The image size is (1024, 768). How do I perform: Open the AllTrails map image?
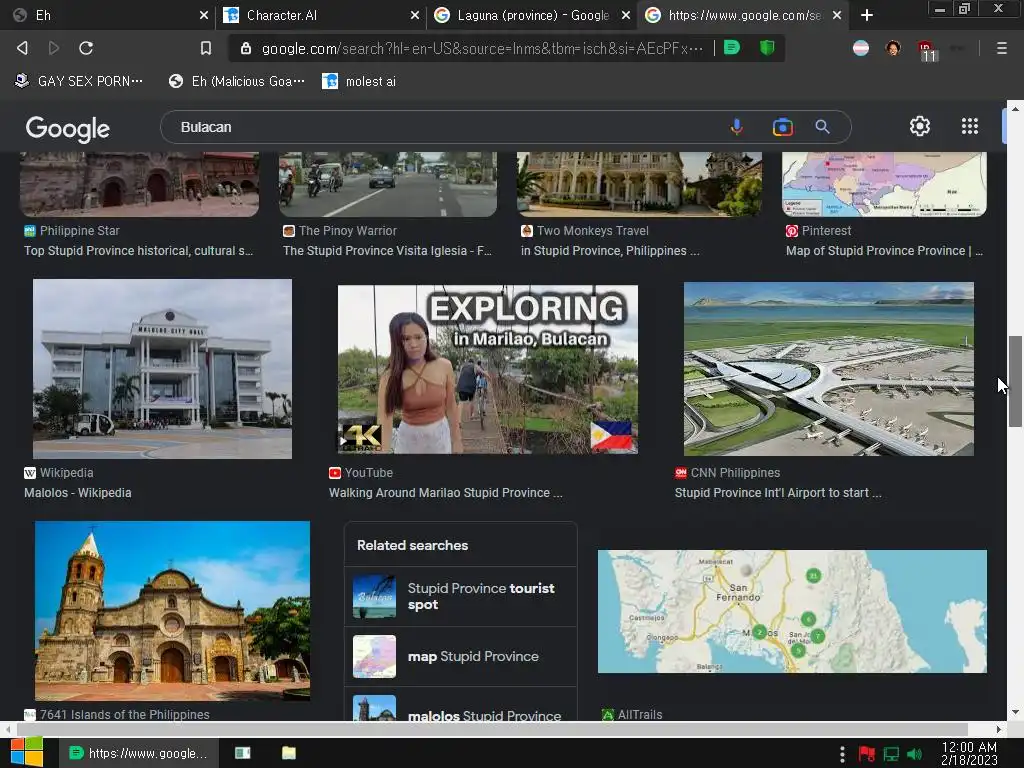pos(792,611)
